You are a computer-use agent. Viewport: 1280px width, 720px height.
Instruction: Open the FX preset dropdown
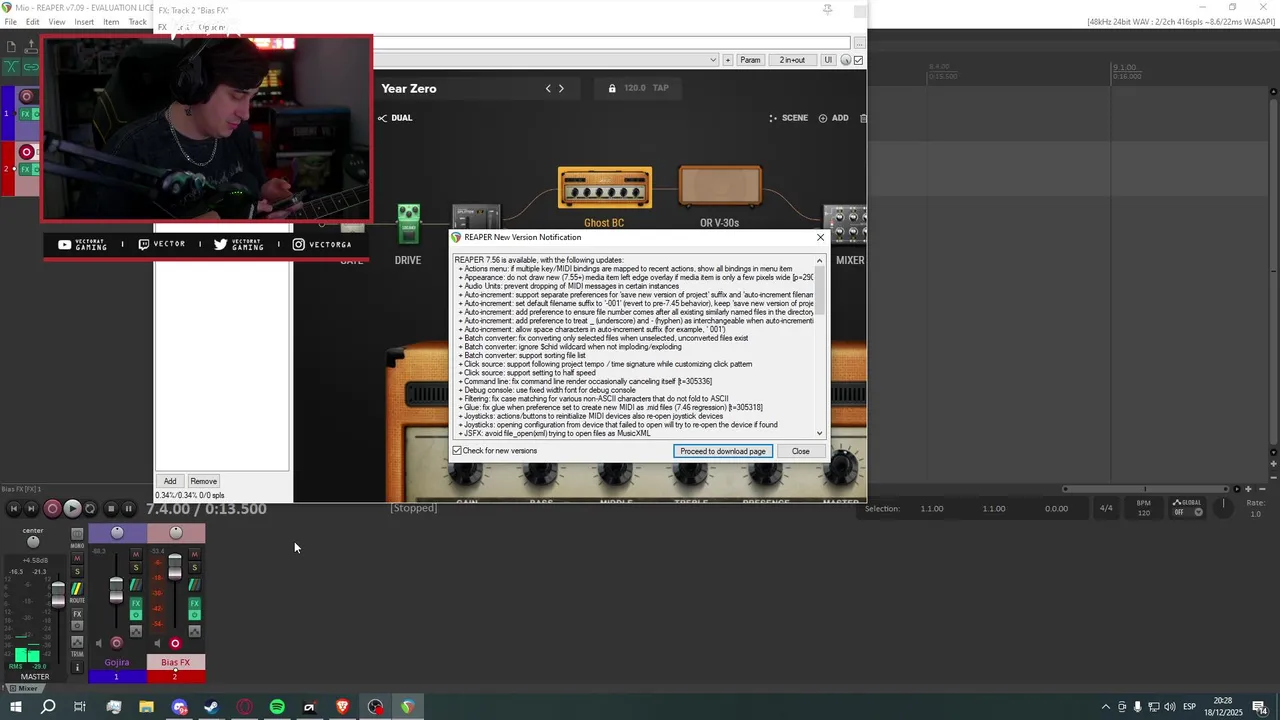[x=713, y=60]
